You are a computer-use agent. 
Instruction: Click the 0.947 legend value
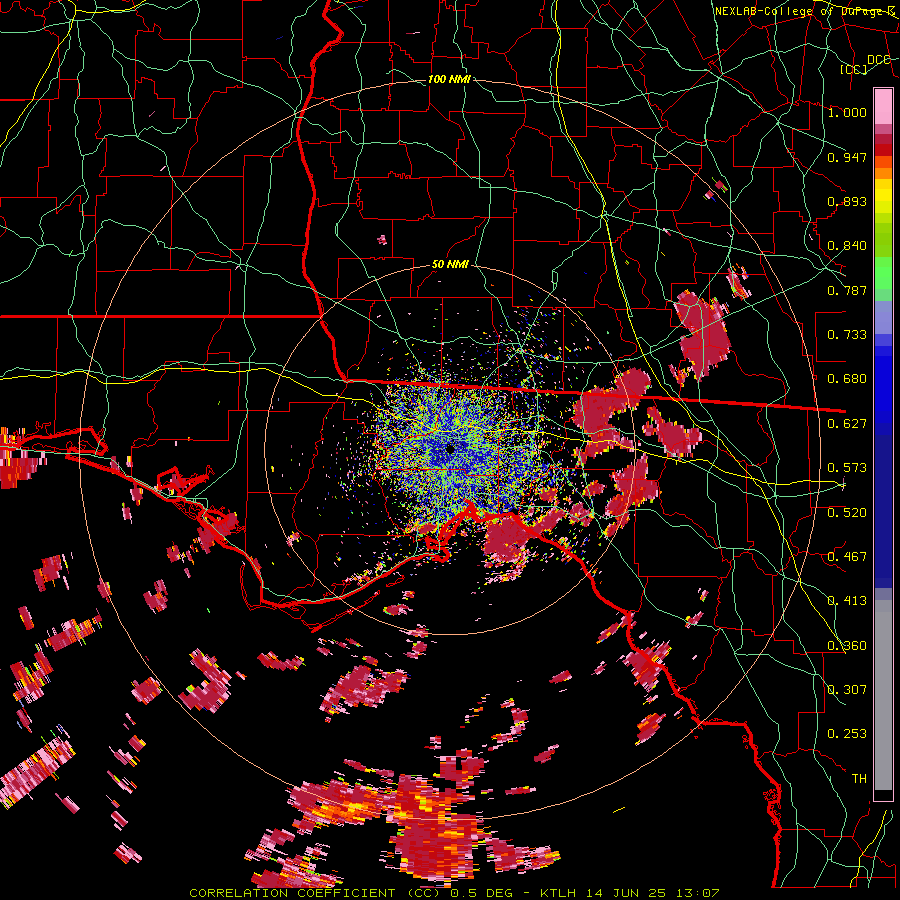[x=847, y=157]
